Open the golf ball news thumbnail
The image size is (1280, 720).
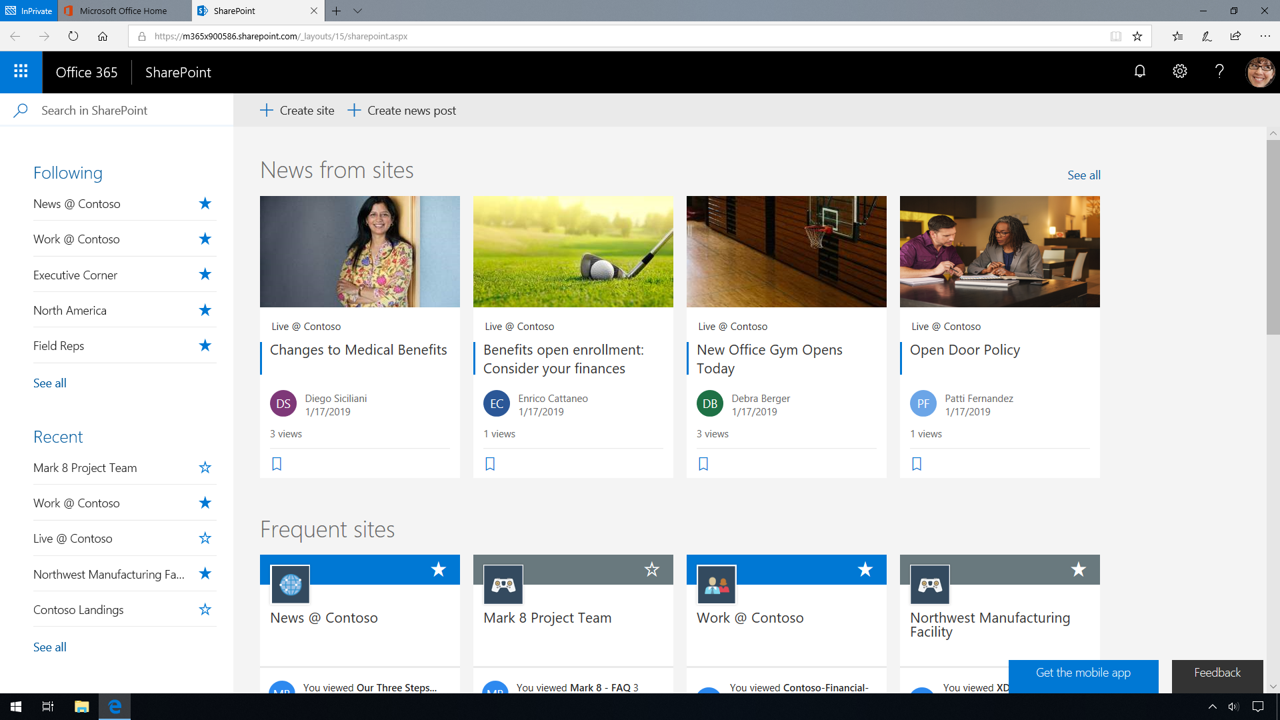573,251
